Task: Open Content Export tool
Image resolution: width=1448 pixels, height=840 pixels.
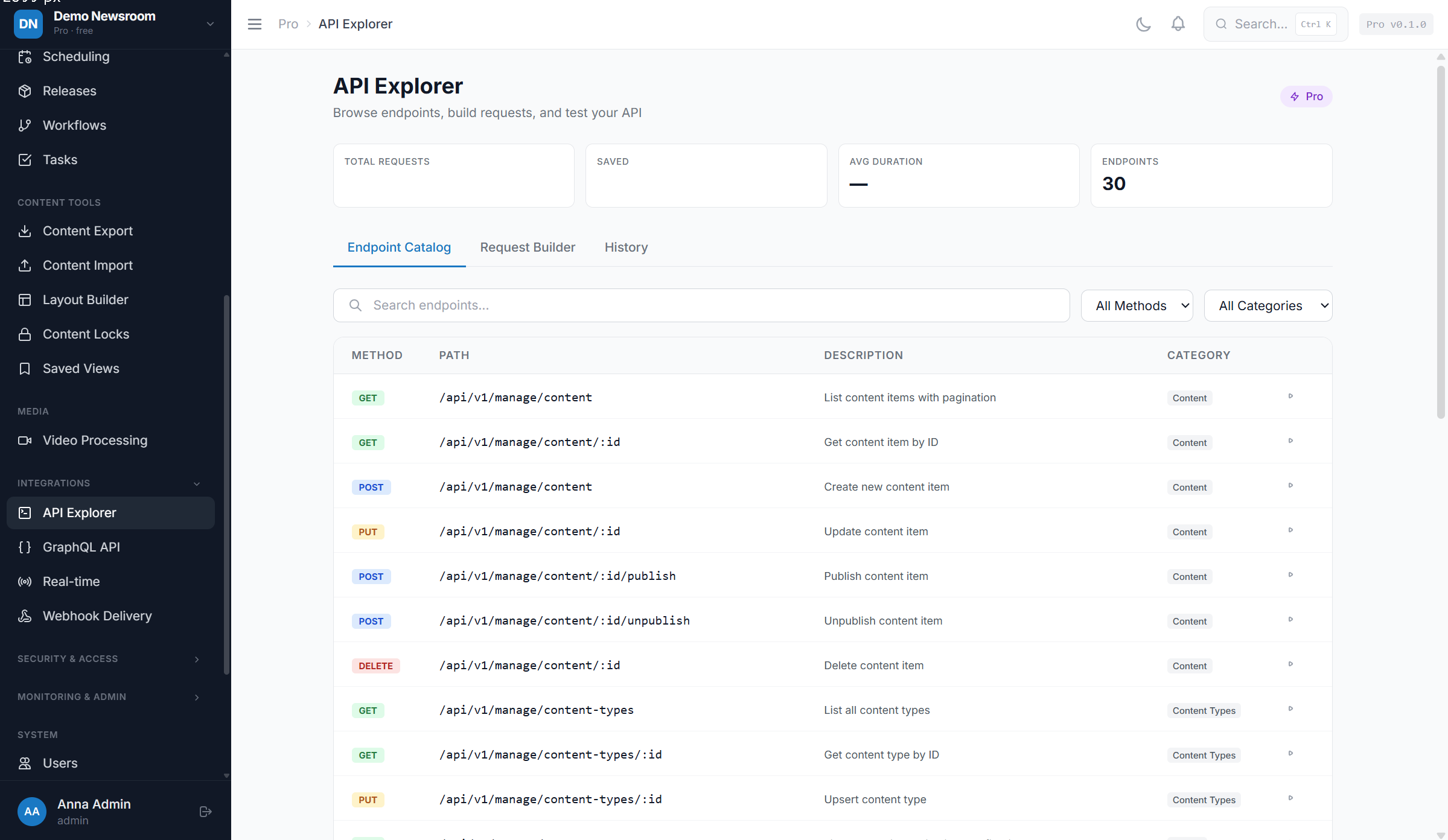Action: 110,231
